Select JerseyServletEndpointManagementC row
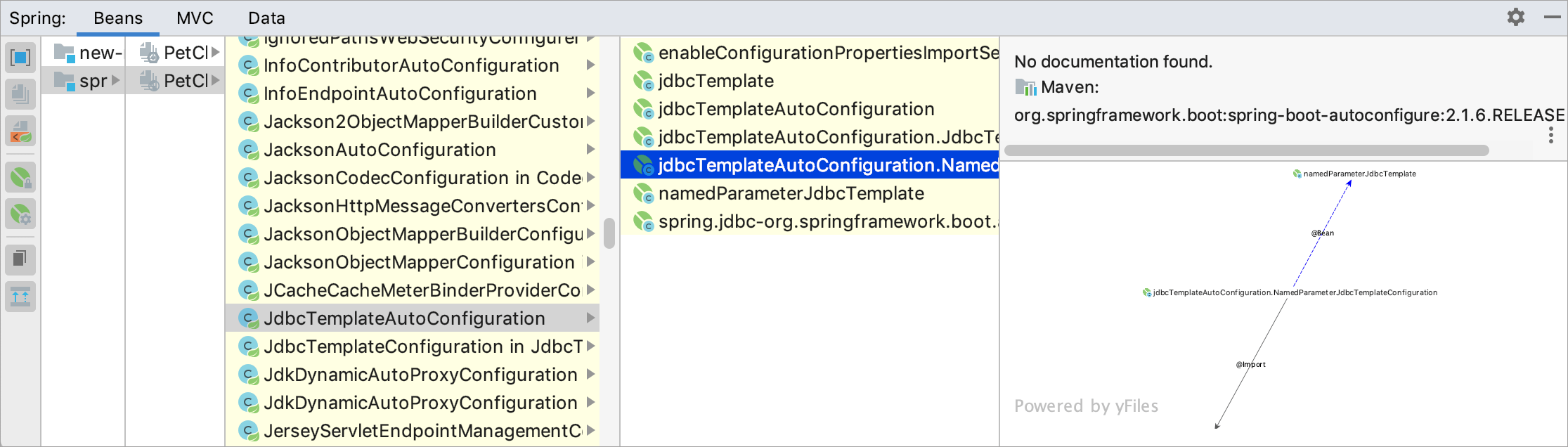The image size is (1568, 447). 413,431
